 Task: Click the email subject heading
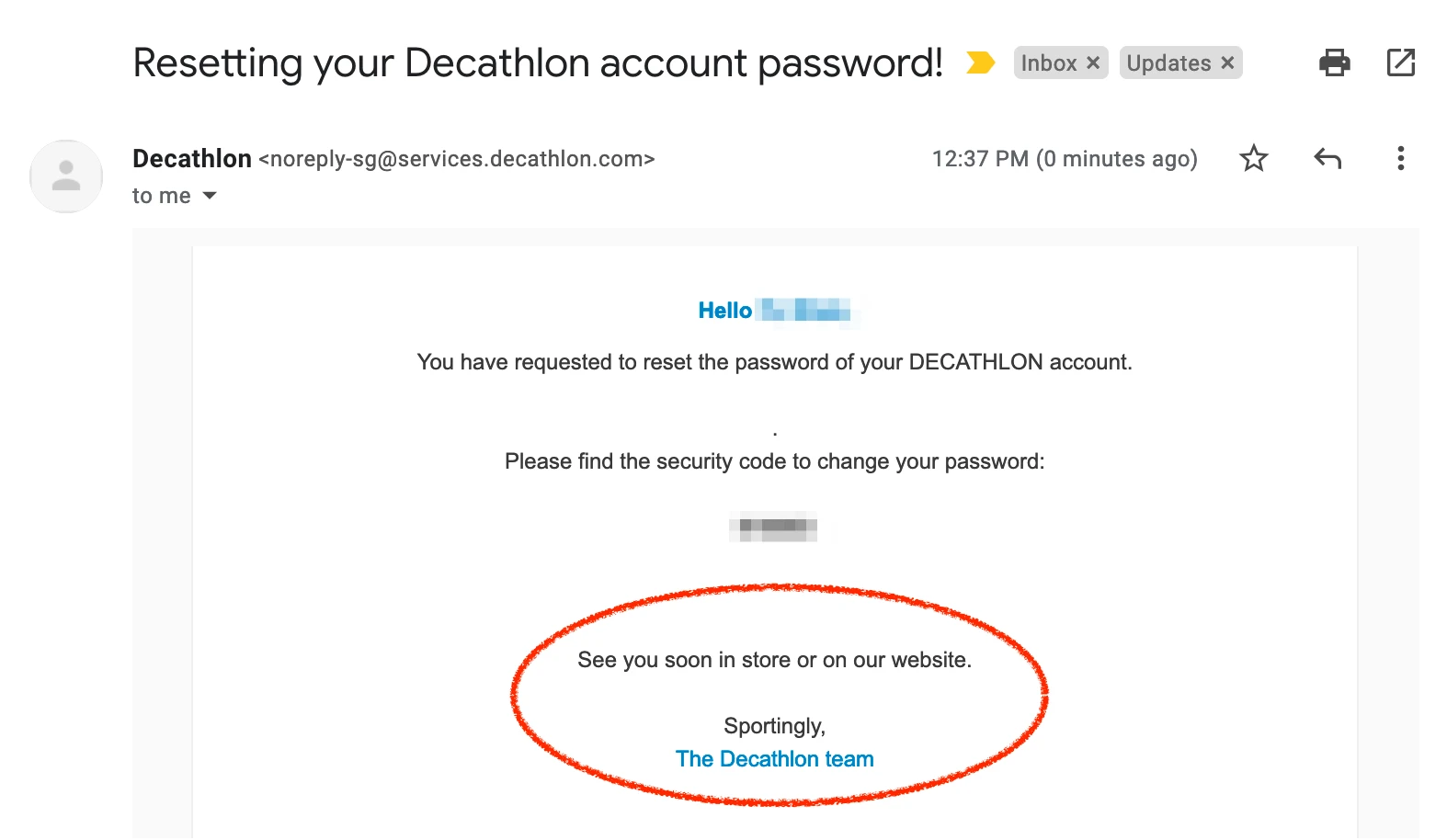(538, 62)
